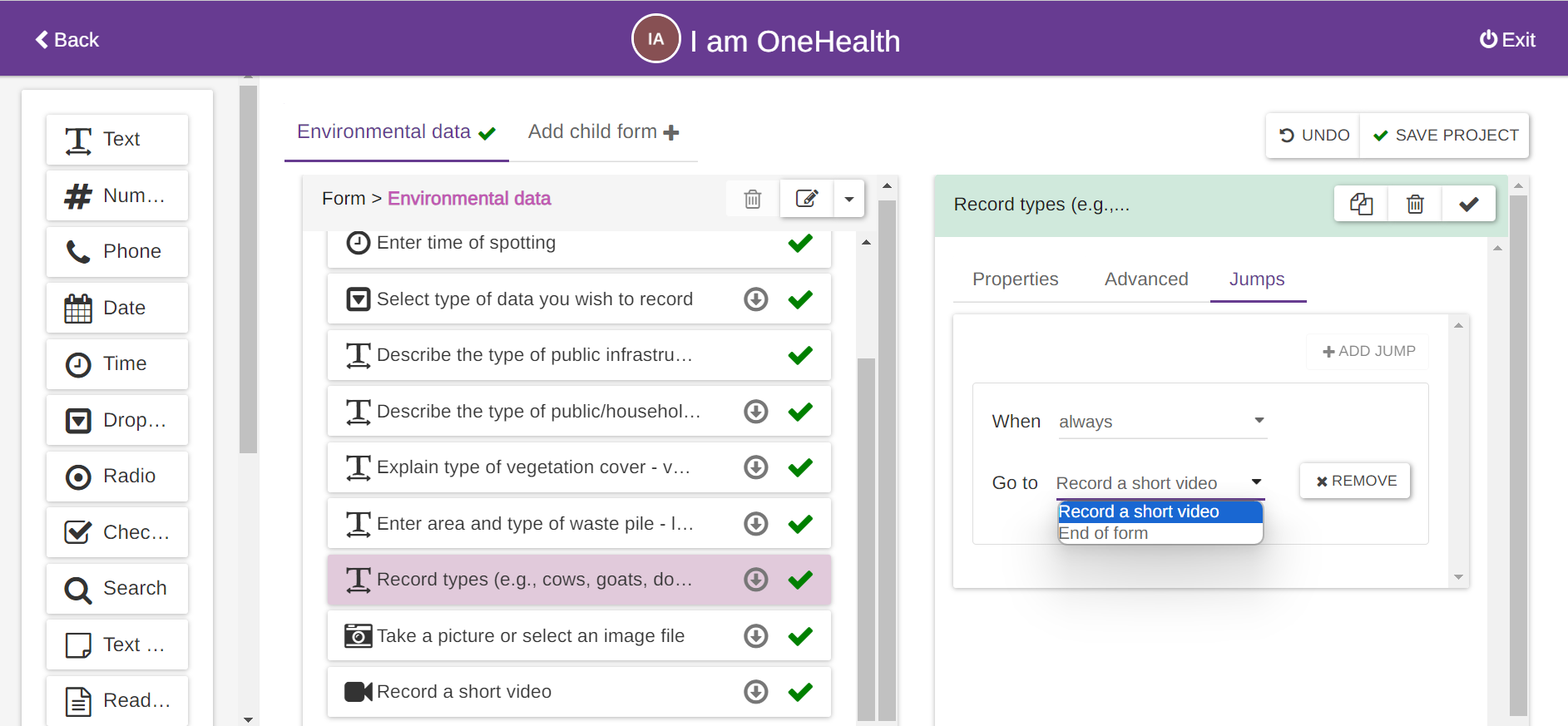Viewport: 1568px width, 726px height.
Task: Select the Describe type of public infrastructure question
Action: [534, 355]
